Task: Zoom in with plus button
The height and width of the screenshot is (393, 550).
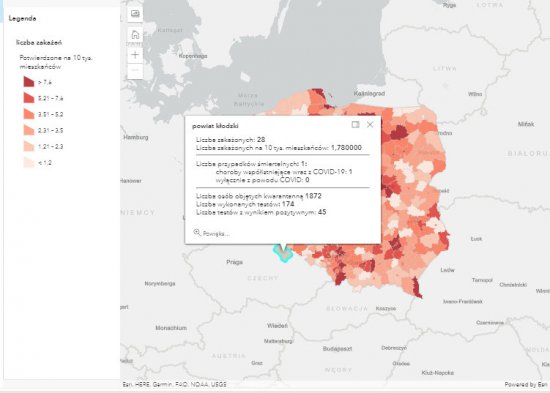Action: (x=135, y=55)
